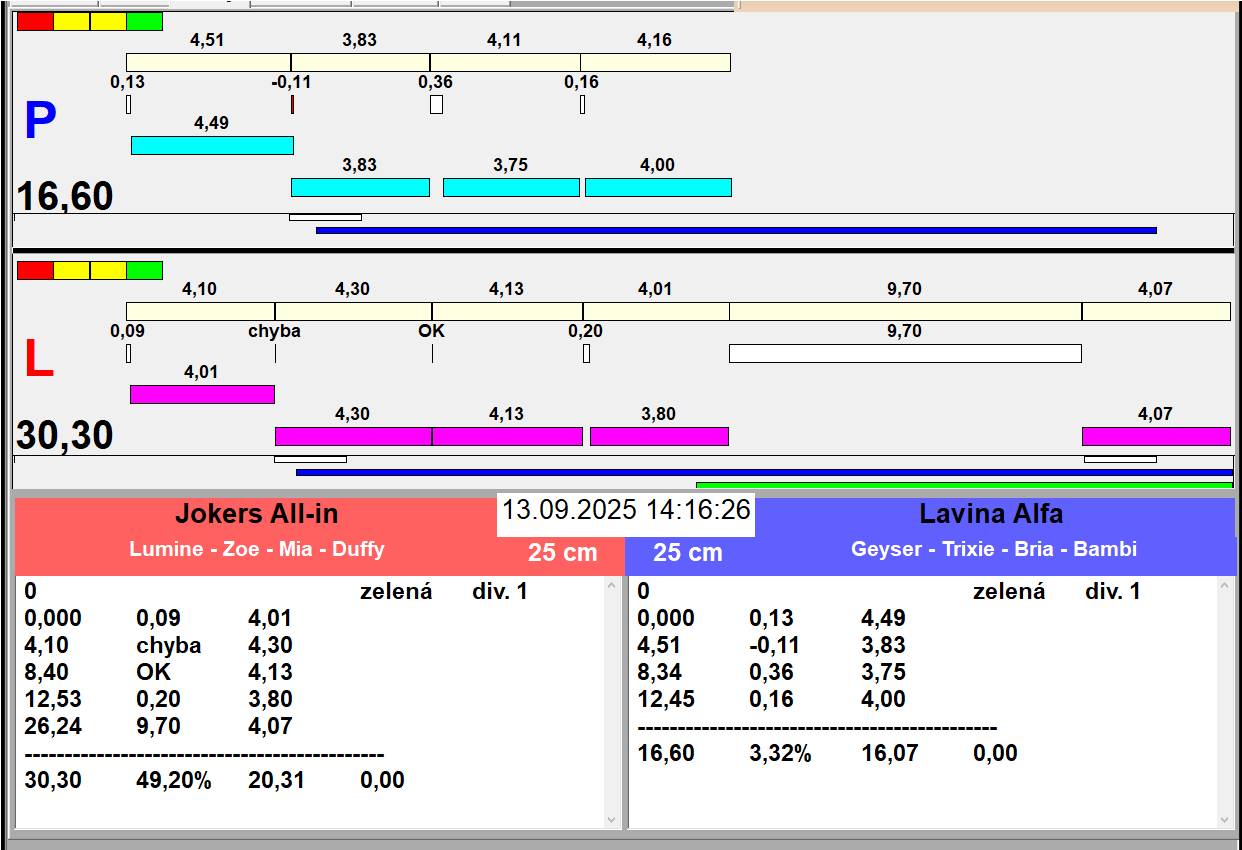Click the Jokers All-in team header
This screenshot has width=1242, height=850.
click(257, 514)
